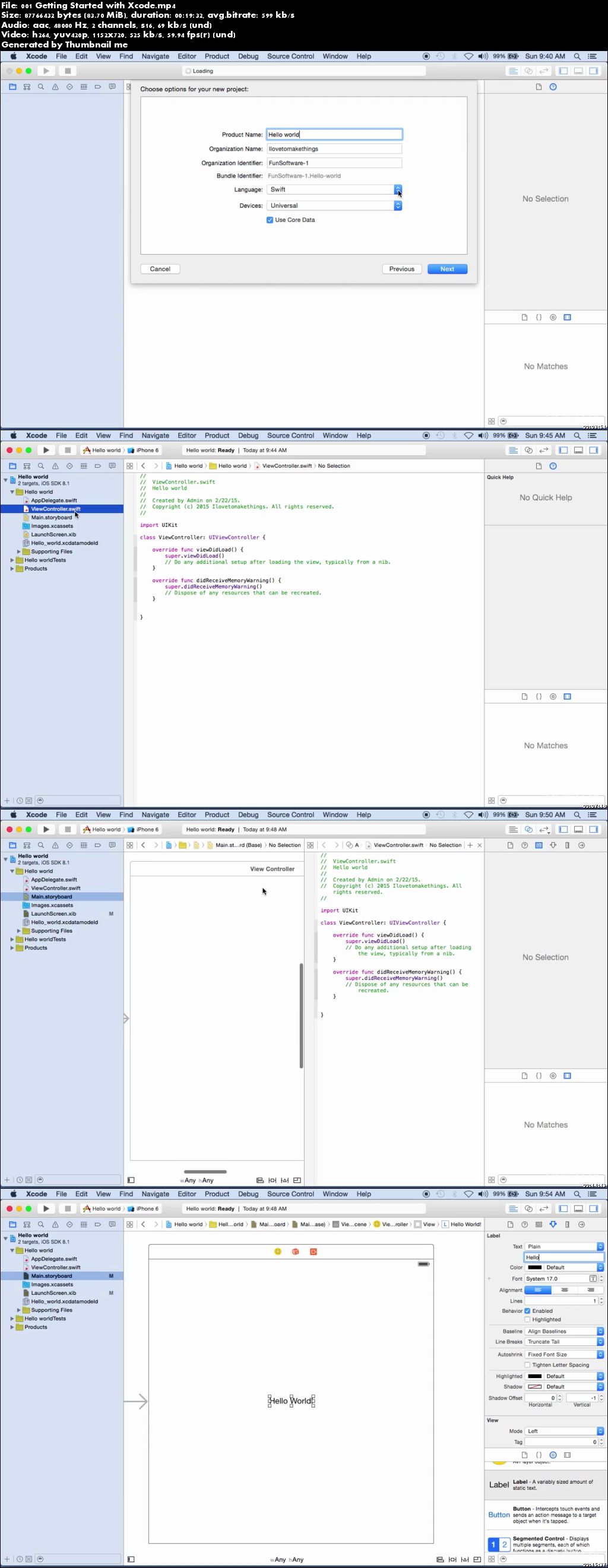The height and width of the screenshot is (1568, 608).
Task: Open Breakpoint navigator in 9:54 AM frame
Action: tap(97, 1224)
